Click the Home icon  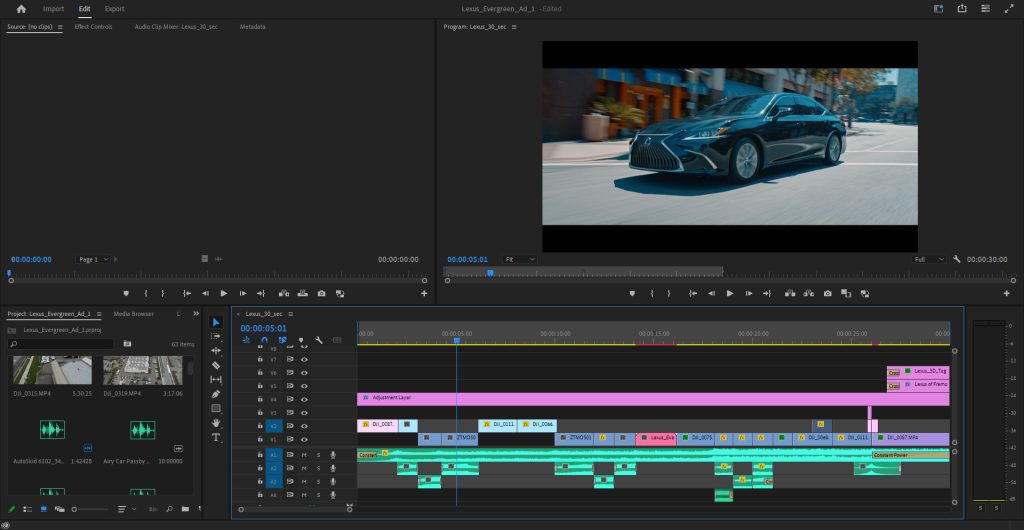click(x=21, y=9)
